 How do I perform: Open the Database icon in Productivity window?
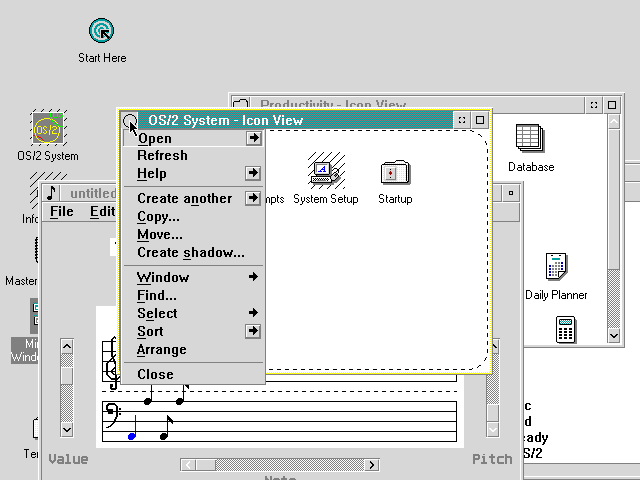(x=530, y=138)
